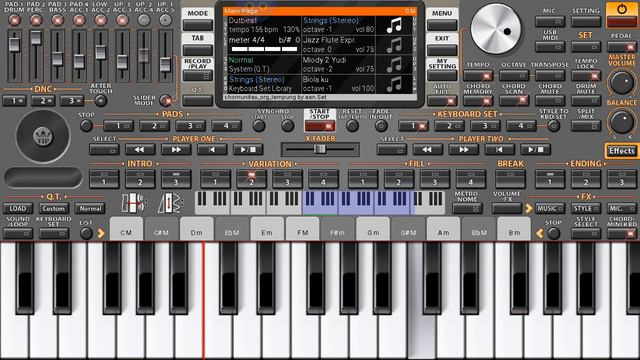The height and width of the screenshot is (360, 640).
Task: Click the keyboard split icon
Action: click(x=133, y=203)
